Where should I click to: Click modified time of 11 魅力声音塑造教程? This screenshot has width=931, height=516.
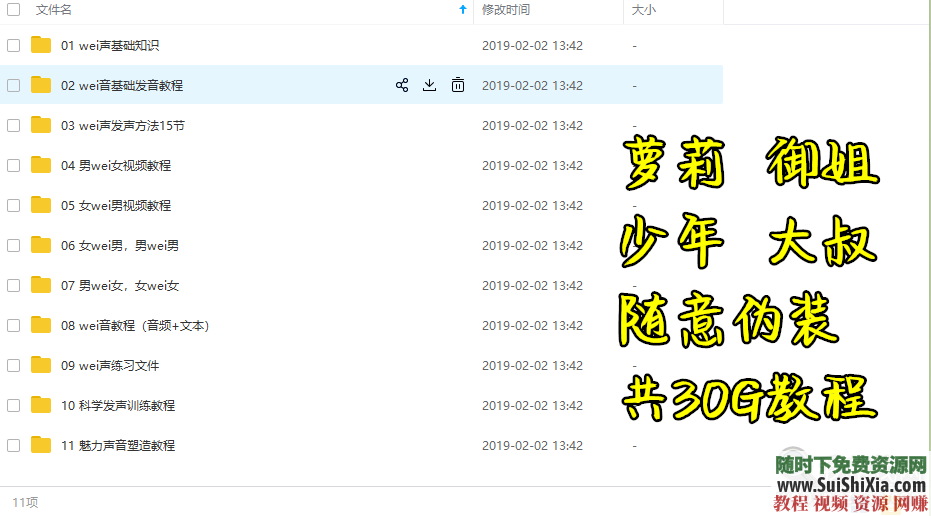coord(532,445)
